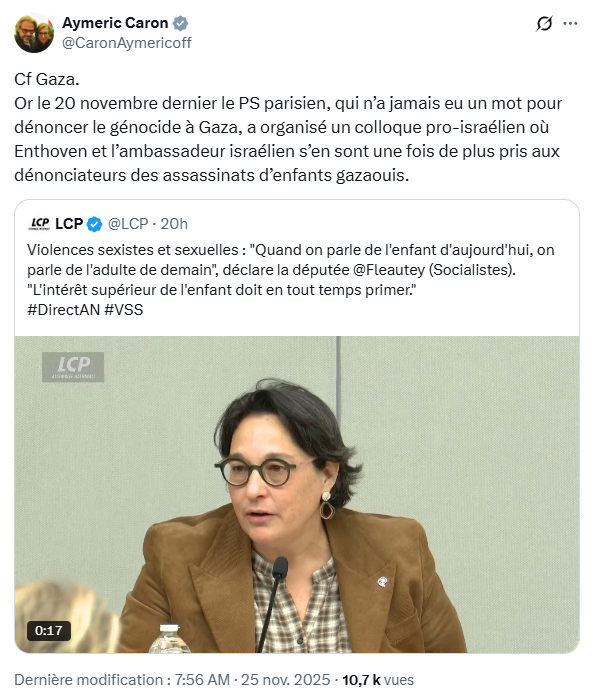Open the three-dot more options menu
This screenshot has height=696, width=592.
pos(570,24)
